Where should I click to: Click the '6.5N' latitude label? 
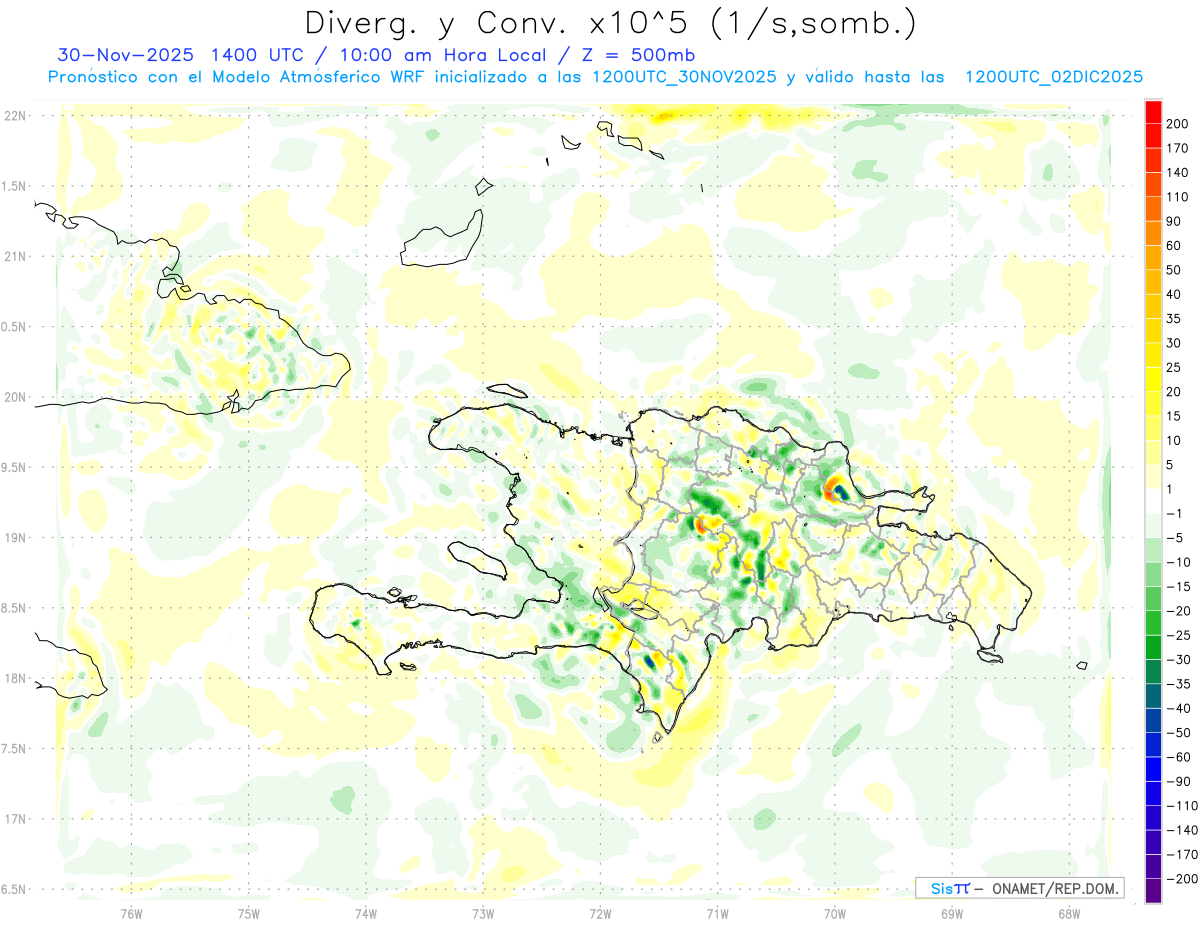(14, 889)
